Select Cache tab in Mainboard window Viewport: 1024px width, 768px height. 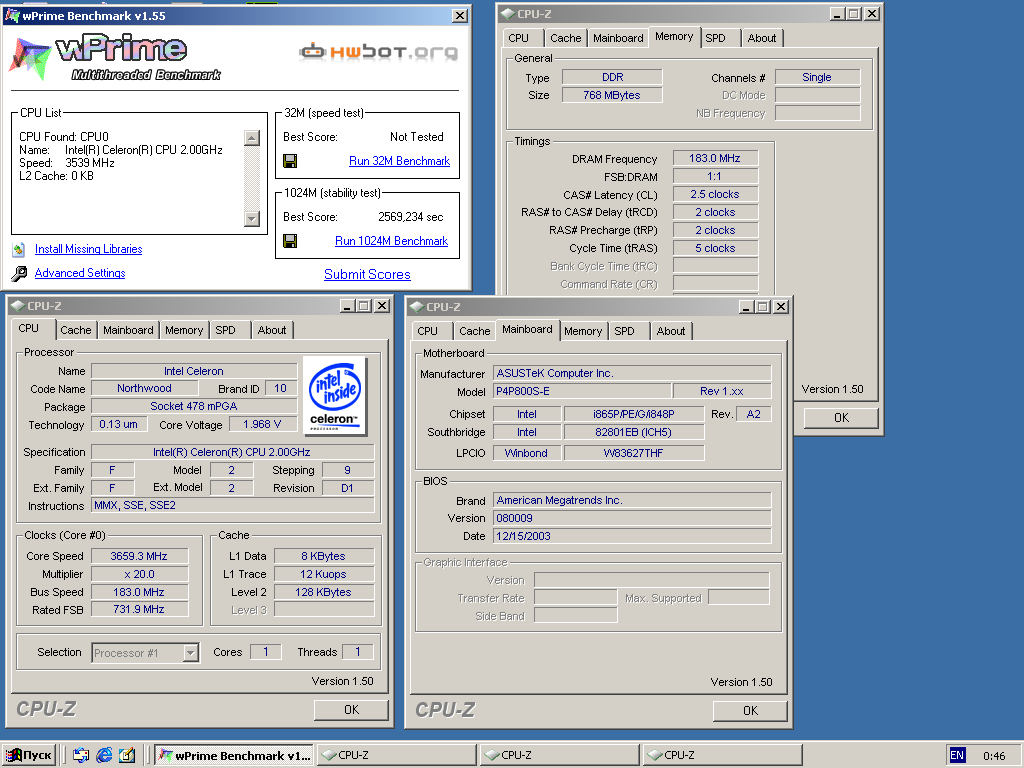(474, 331)
